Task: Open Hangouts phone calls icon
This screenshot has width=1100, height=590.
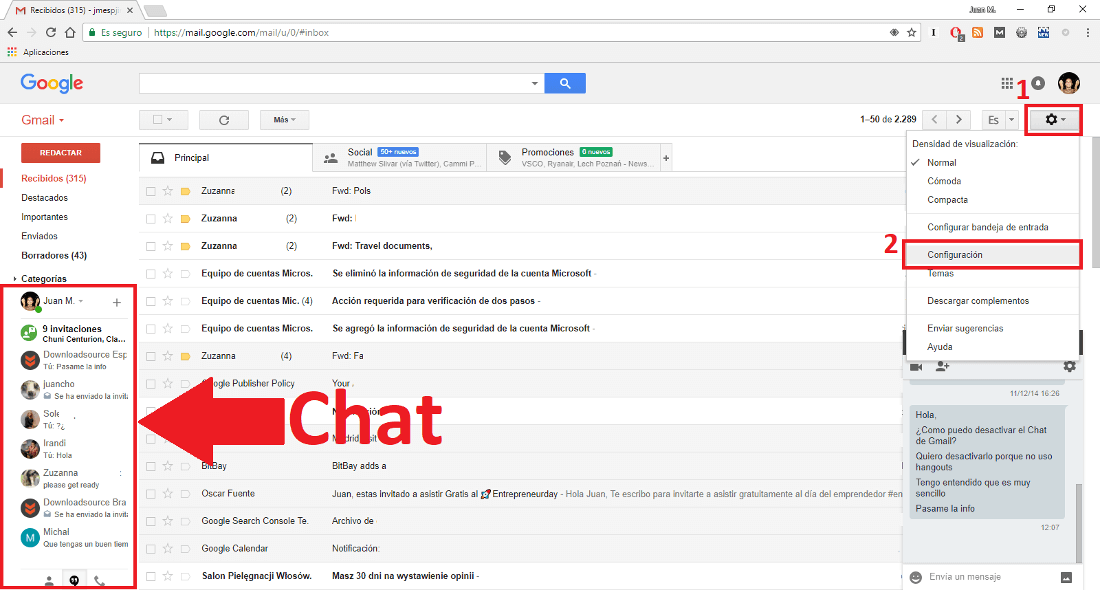Action: pos(99,581)
